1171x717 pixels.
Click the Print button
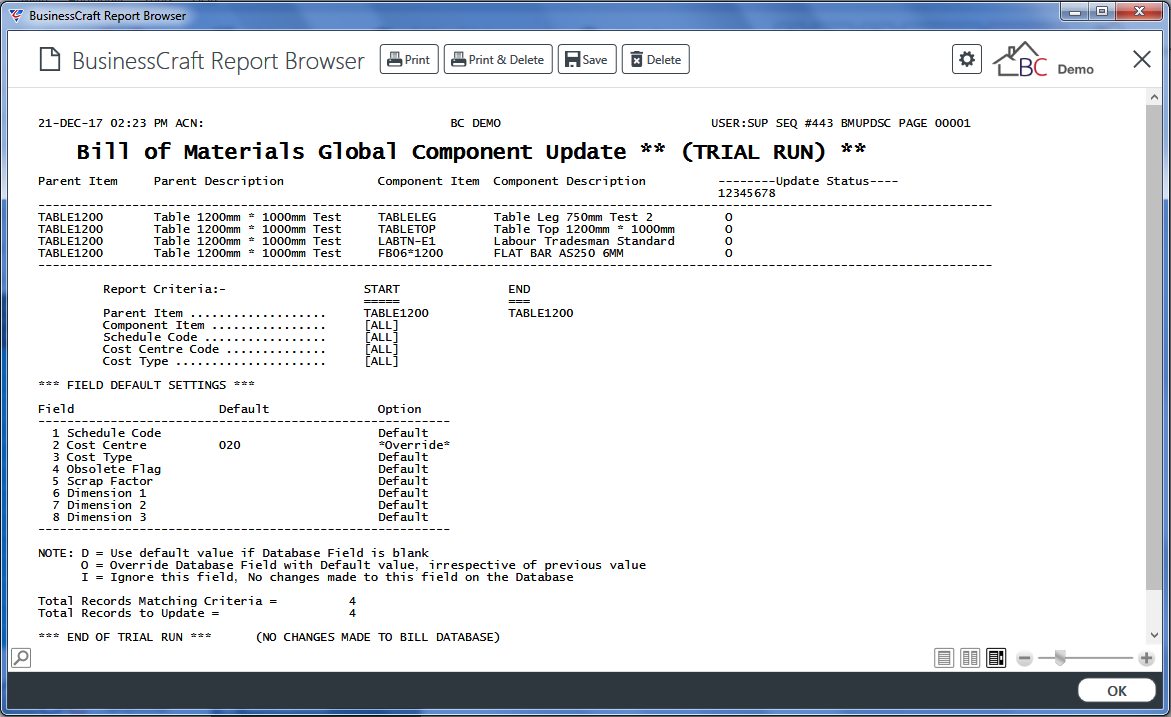point(409,60)
